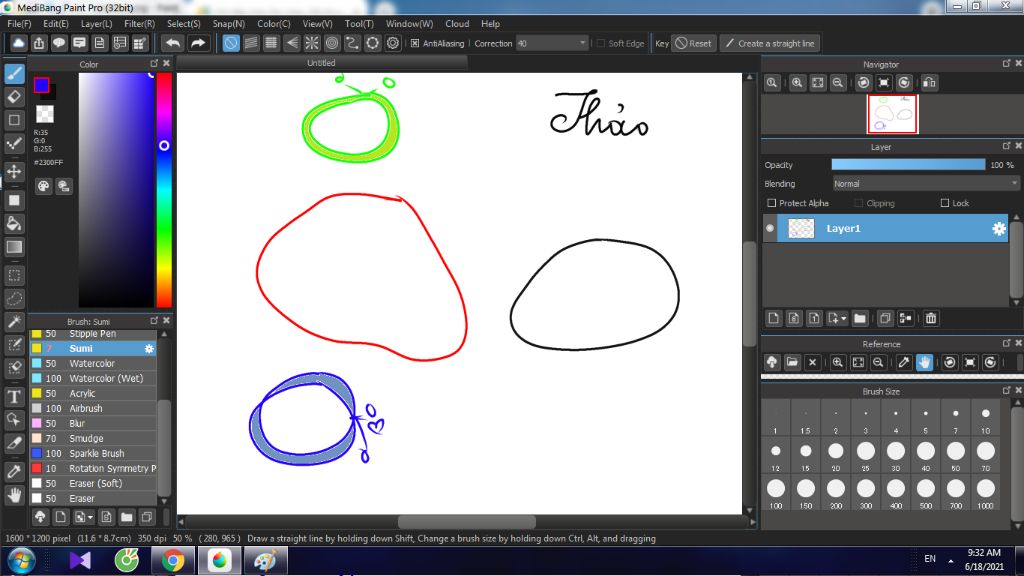Enable the Soft Edge checkbox
The width and height of the screenshot is (1024, 576).
point(601,44)
